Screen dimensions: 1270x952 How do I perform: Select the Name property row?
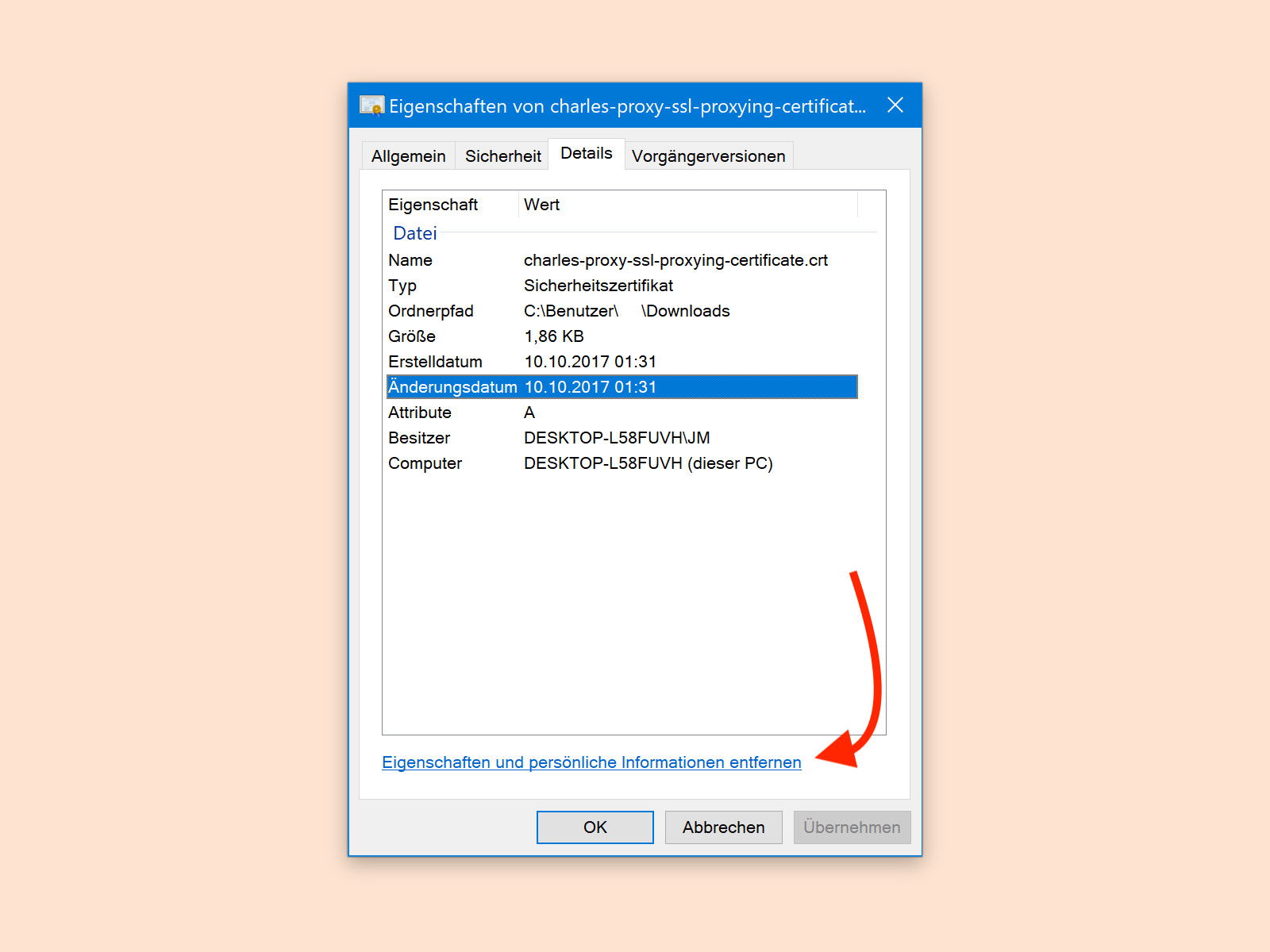click(622, 260)
